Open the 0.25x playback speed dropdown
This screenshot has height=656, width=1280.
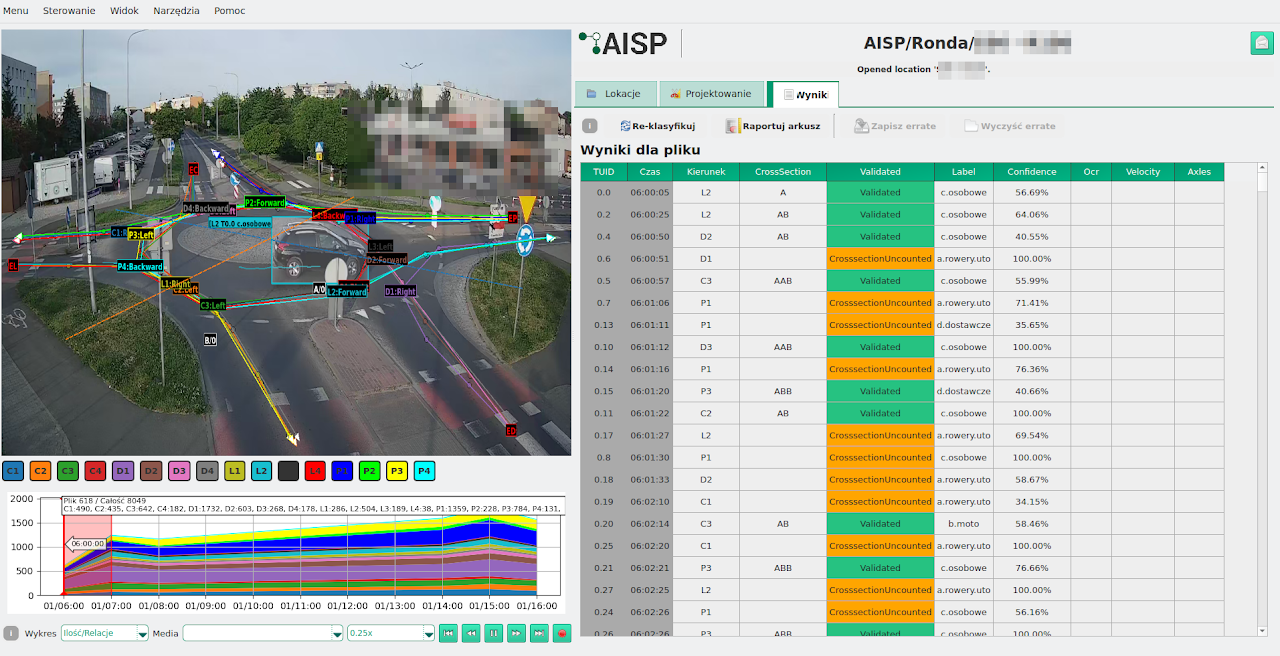coord(390,633)
